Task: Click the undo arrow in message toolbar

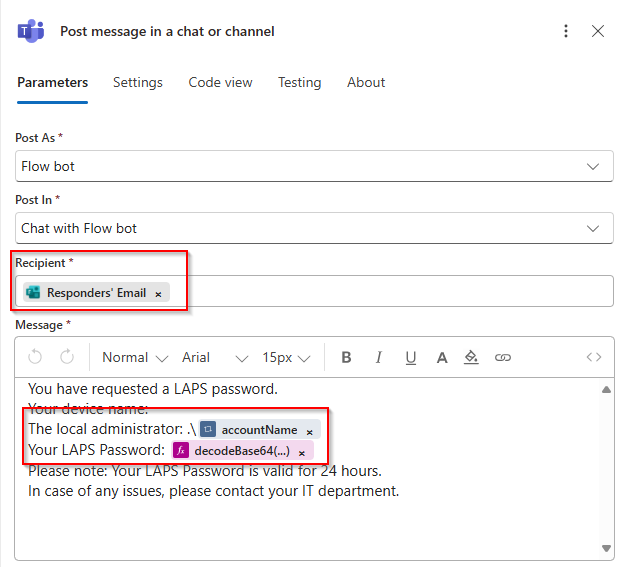Action: [35, 357]
